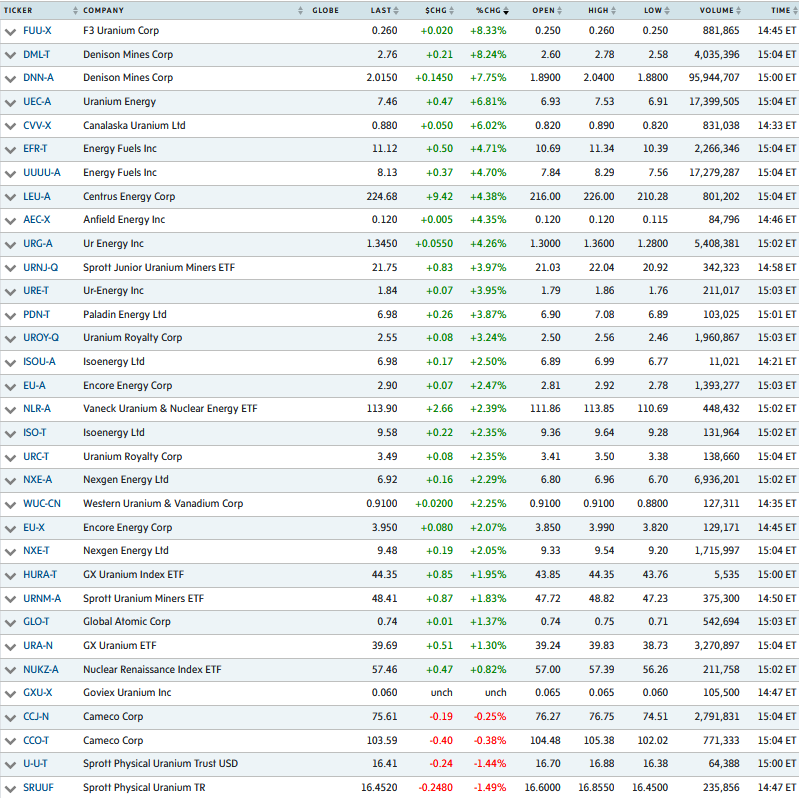This screenshot has height=798, width=799.
Task: Open the GLO-T ticker link
Action: (36, 621)
